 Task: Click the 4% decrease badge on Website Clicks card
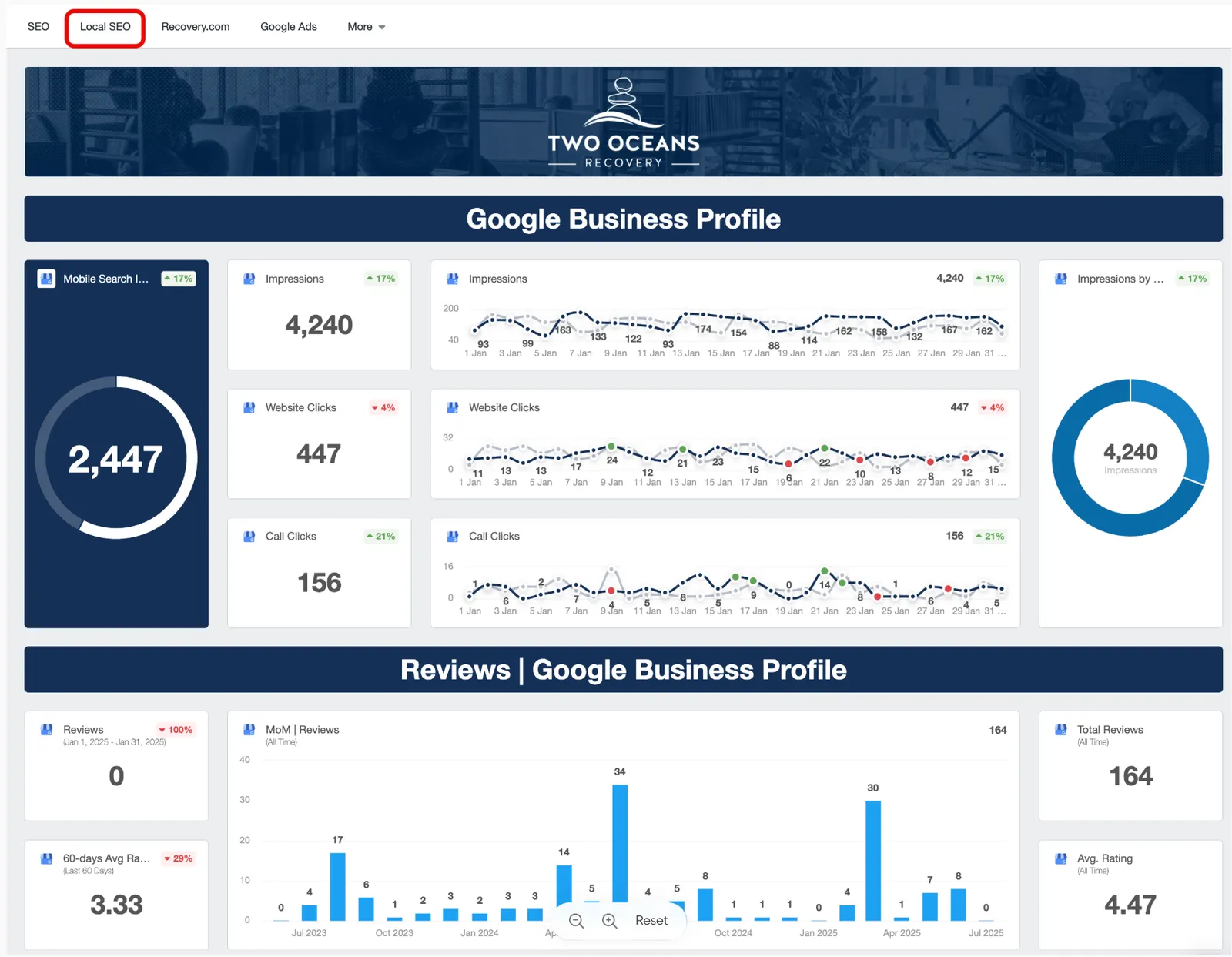pyautogui.click(x=383, y=407)
